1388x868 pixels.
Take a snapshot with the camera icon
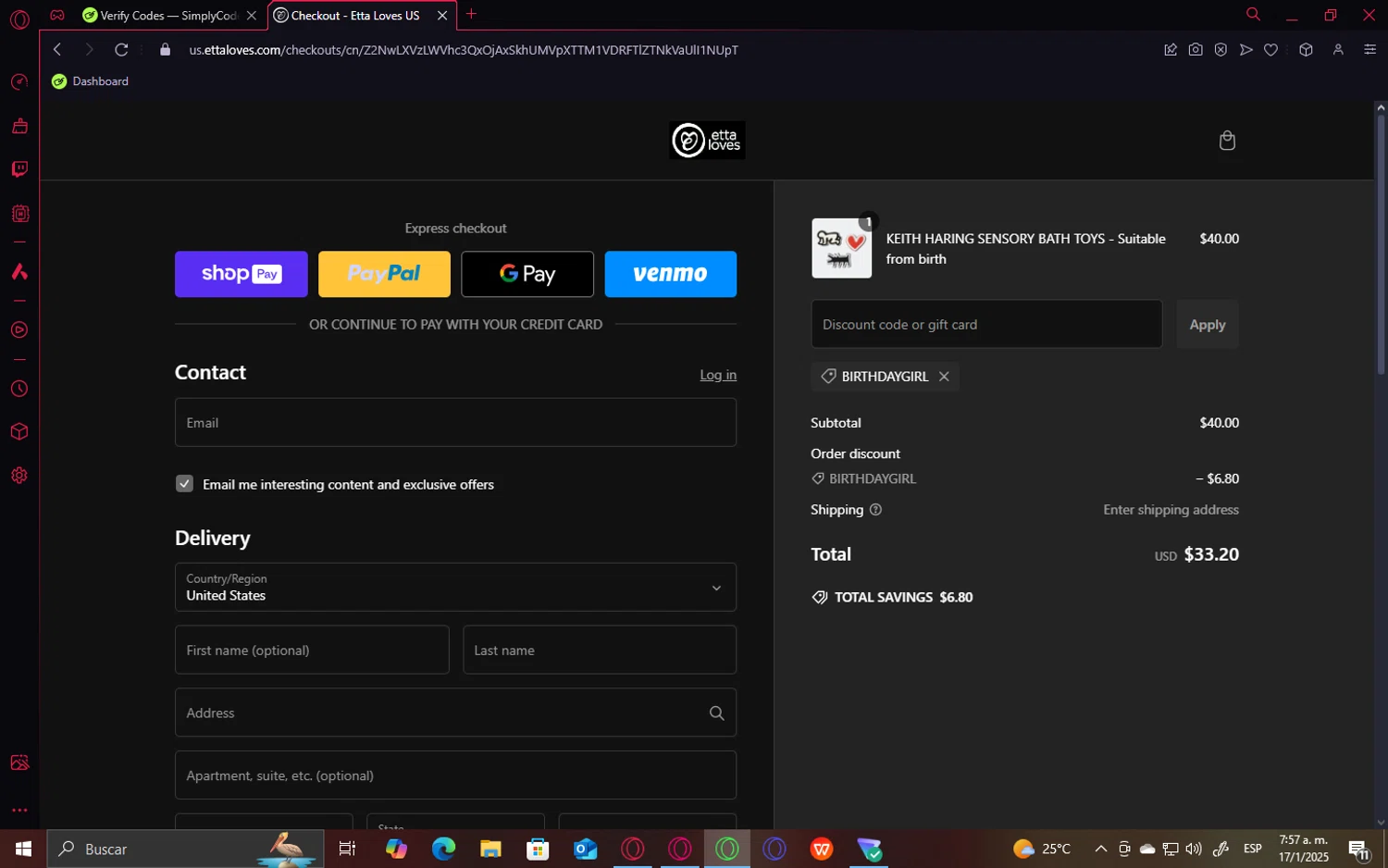1196,50
